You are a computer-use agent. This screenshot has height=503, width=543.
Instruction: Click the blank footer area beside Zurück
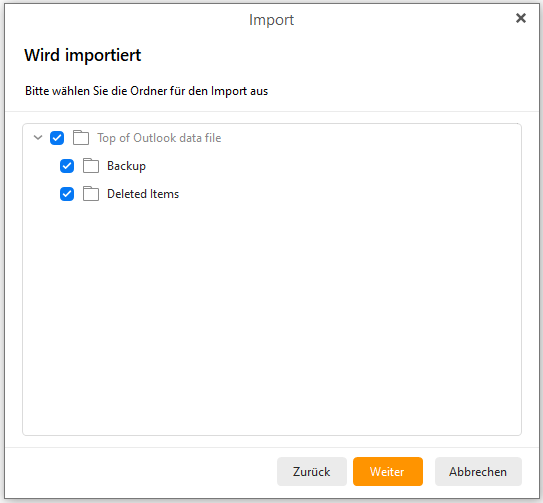click(140, 471)
